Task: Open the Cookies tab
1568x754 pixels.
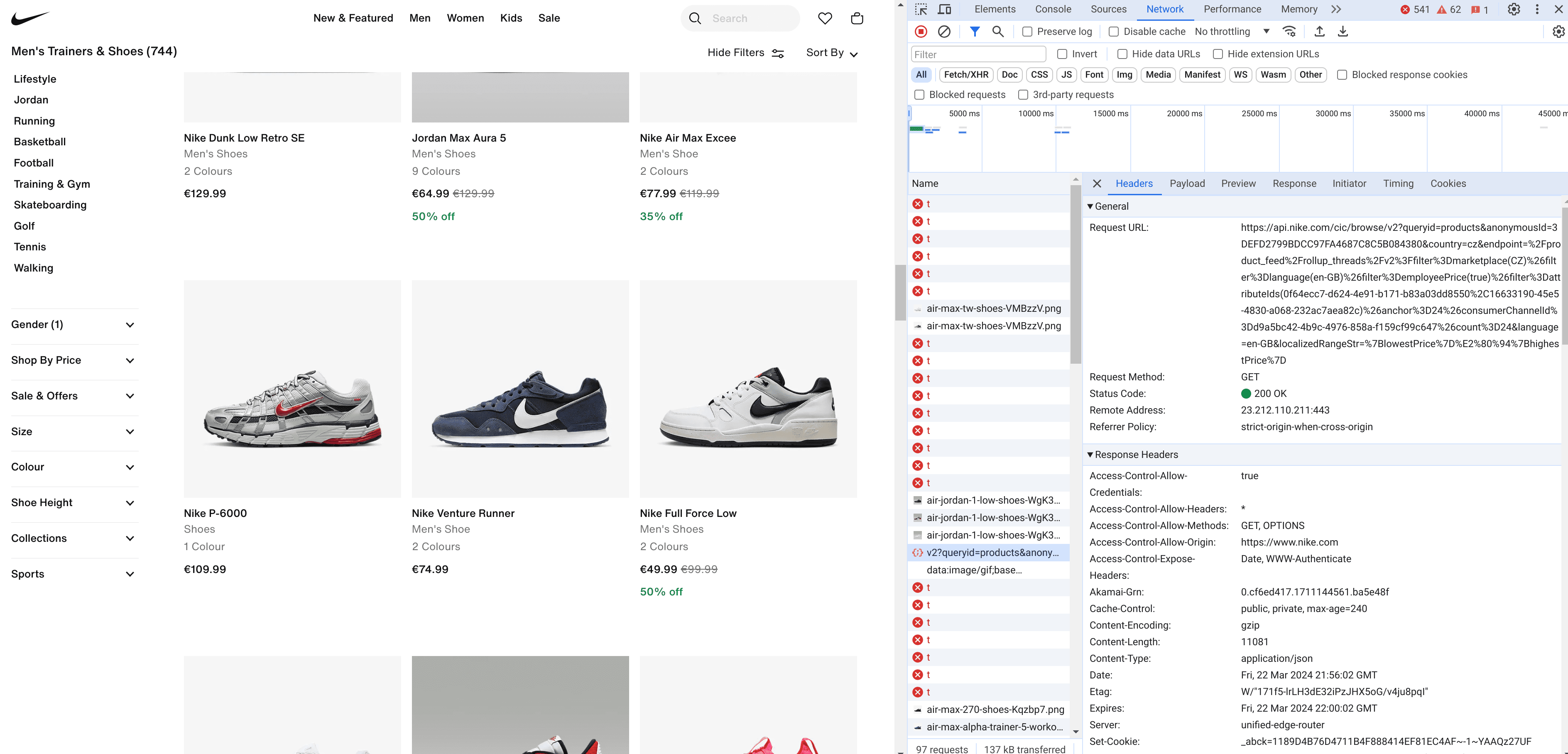Action: 1448,184
